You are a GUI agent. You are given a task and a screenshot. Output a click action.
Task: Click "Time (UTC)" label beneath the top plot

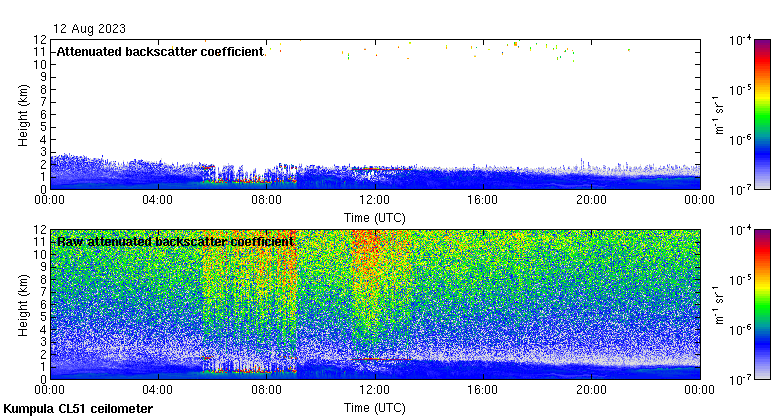pos(375,217)
